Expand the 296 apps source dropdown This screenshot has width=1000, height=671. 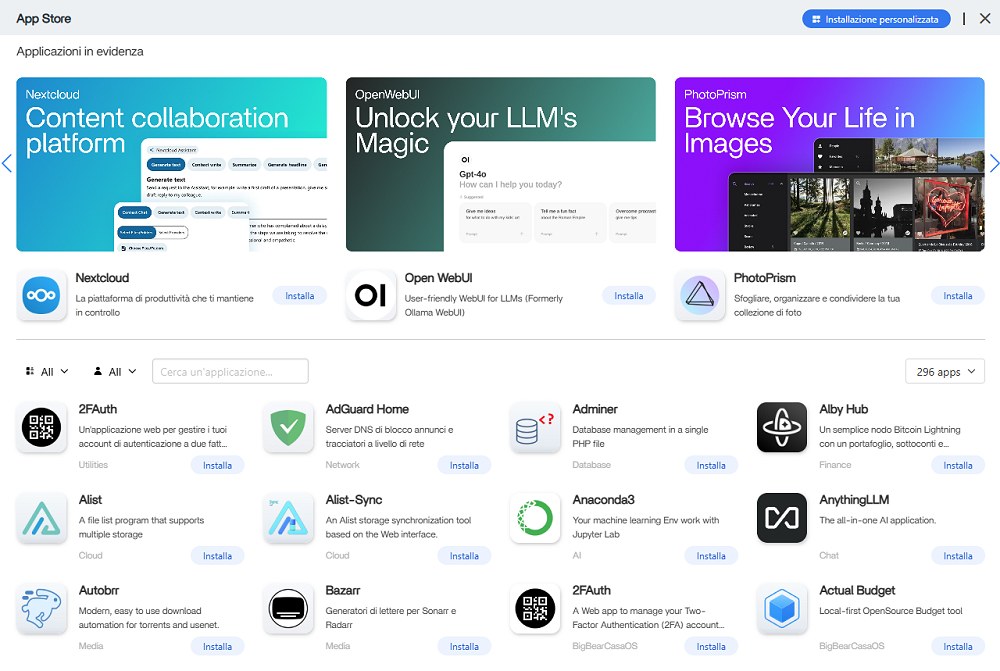945,371
